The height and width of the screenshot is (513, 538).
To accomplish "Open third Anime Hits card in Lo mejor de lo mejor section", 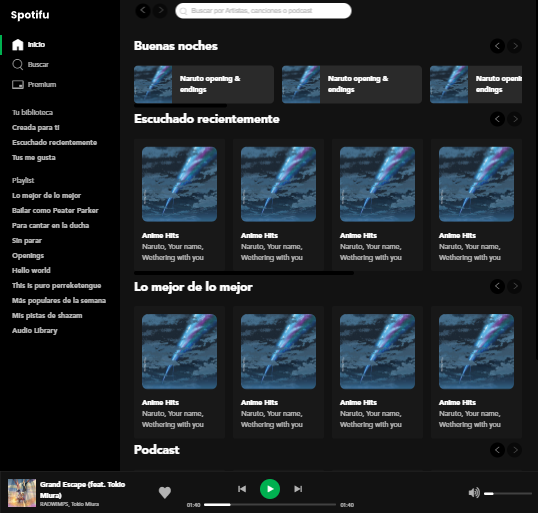I will [x=377, y=372].
